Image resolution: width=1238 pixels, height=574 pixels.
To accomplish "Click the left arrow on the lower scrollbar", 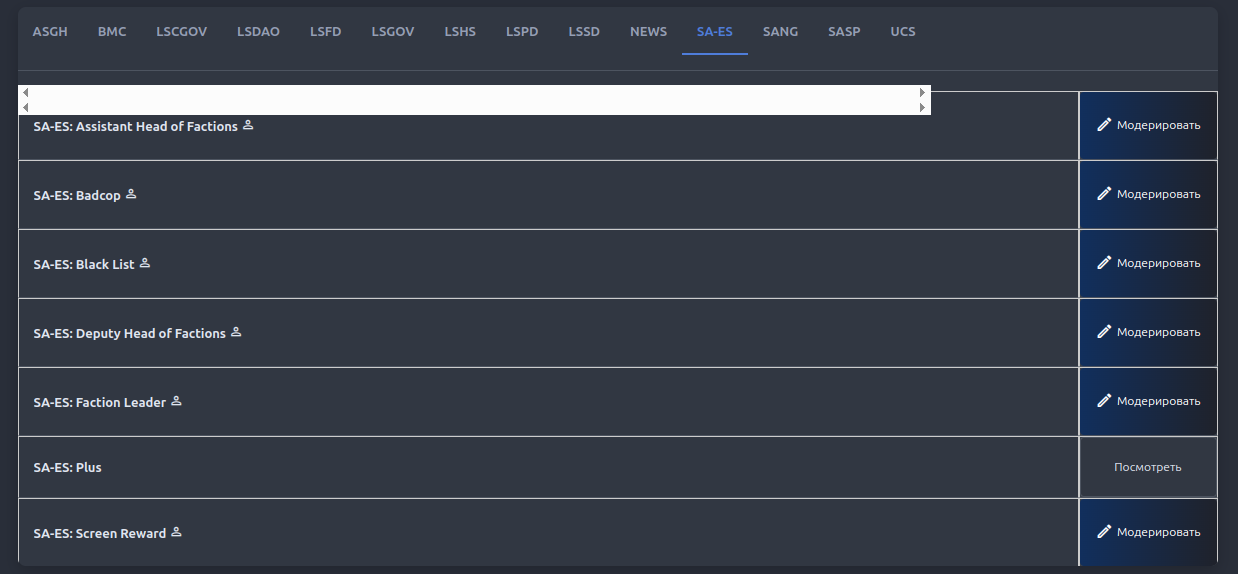I will point(25,107).
